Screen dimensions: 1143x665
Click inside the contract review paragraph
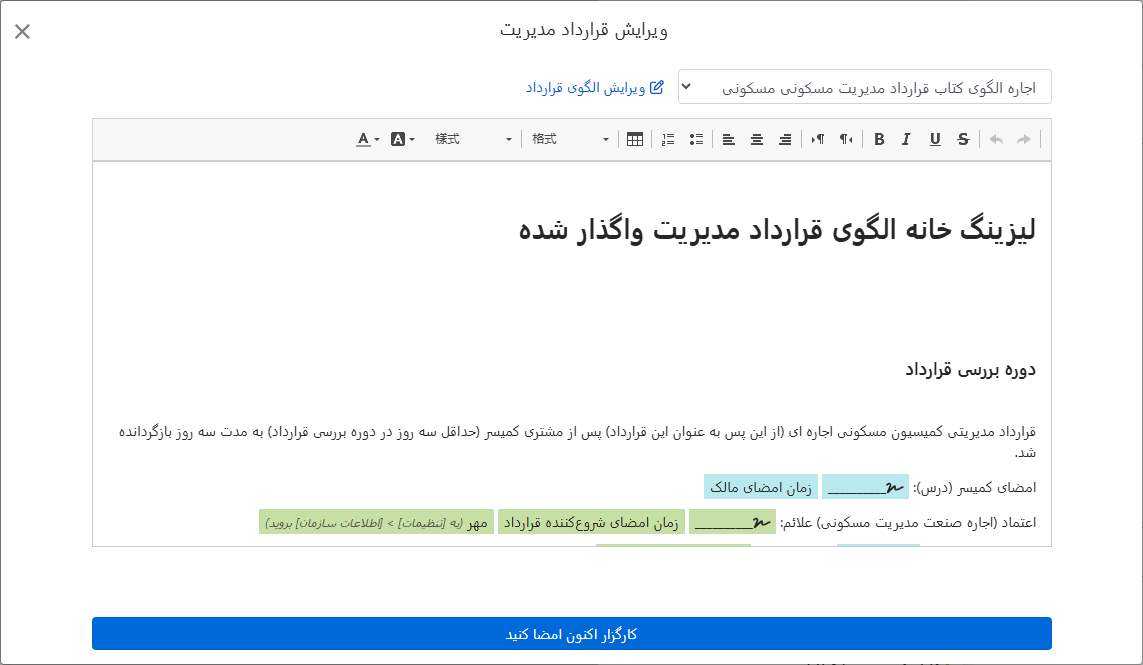click(x=577, y=442)
